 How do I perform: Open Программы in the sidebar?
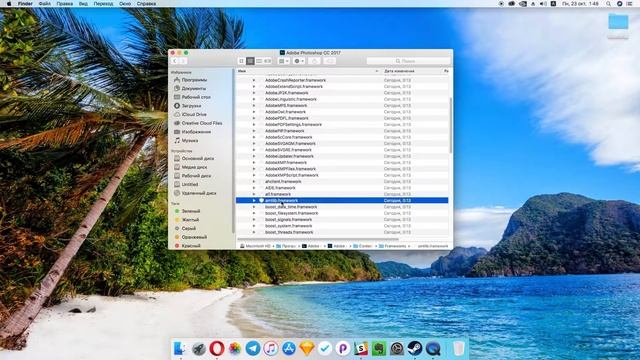(191, 80)
